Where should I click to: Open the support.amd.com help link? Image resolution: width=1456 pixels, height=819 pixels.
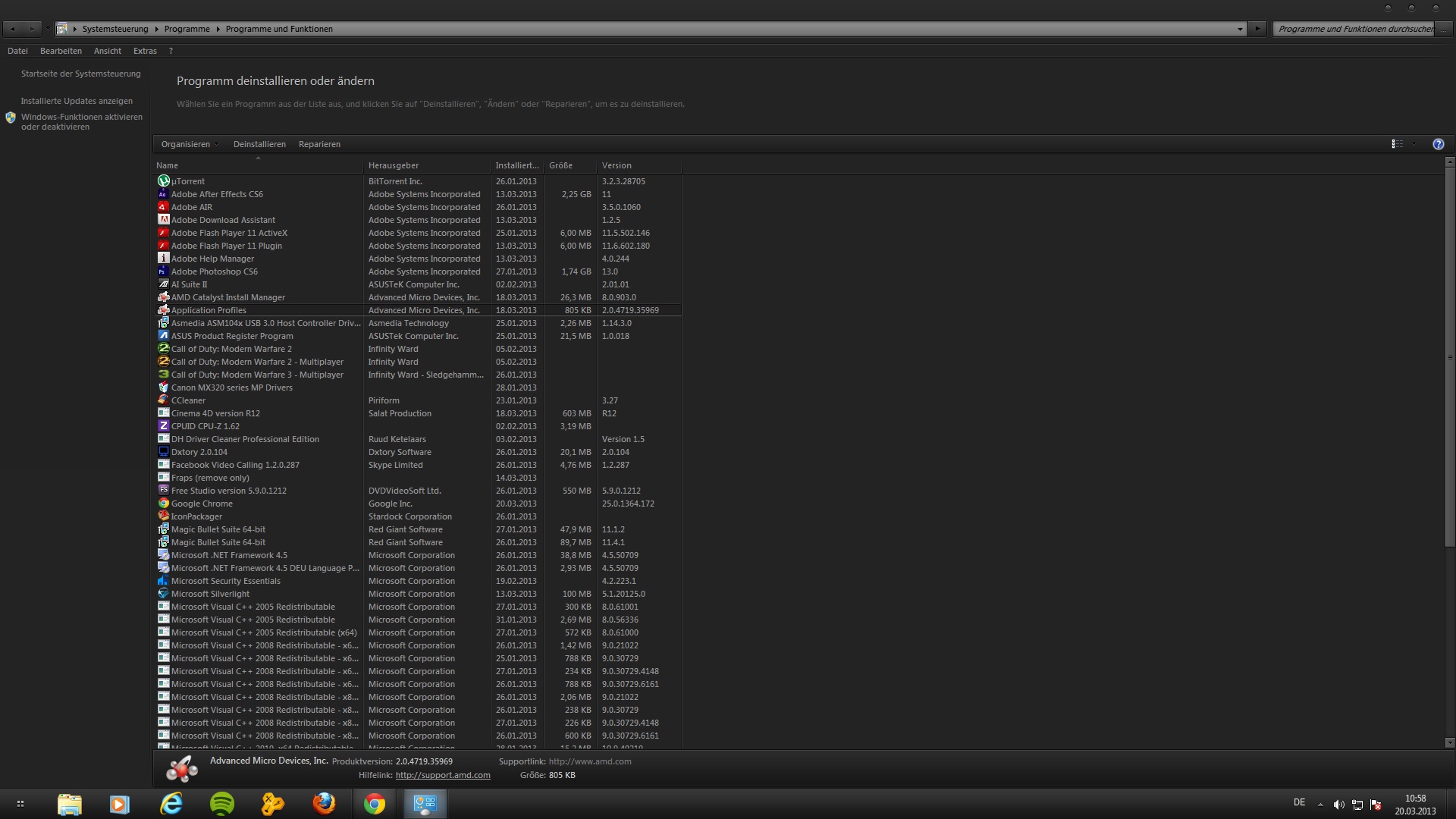click(443, 775)
